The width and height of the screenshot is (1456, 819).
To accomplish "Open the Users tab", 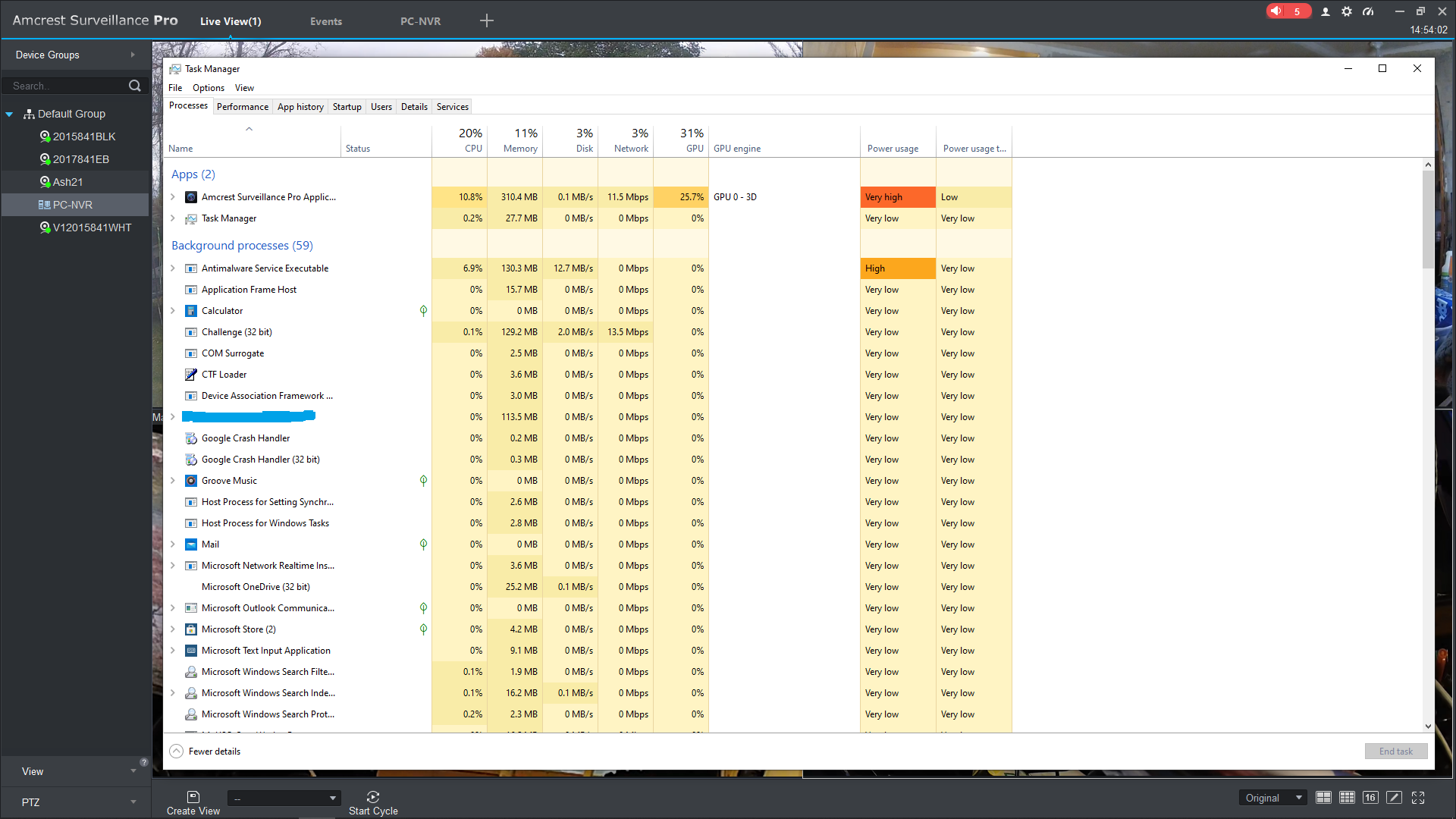I will tap(381, 107).
